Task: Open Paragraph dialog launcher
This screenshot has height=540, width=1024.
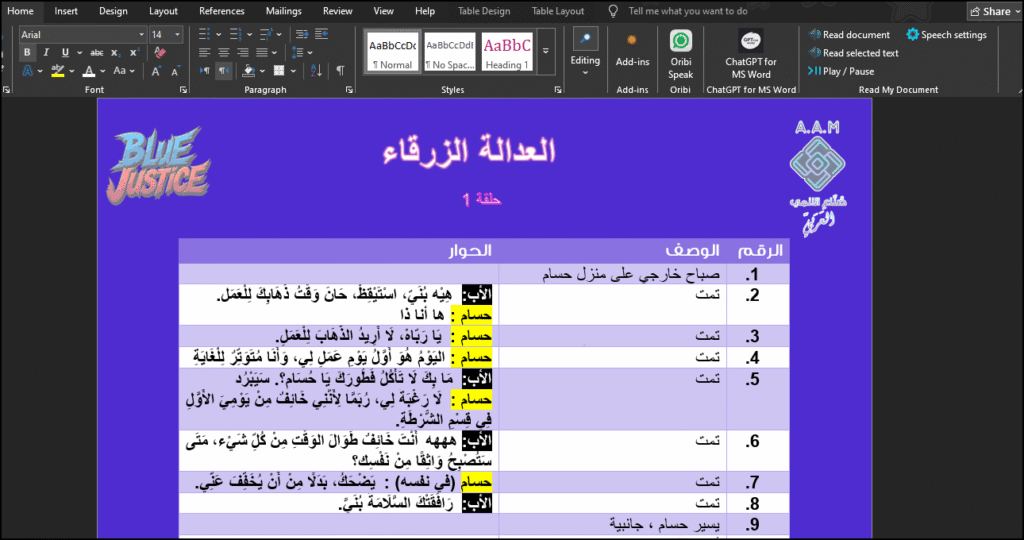Action: (x=349, y=89)
